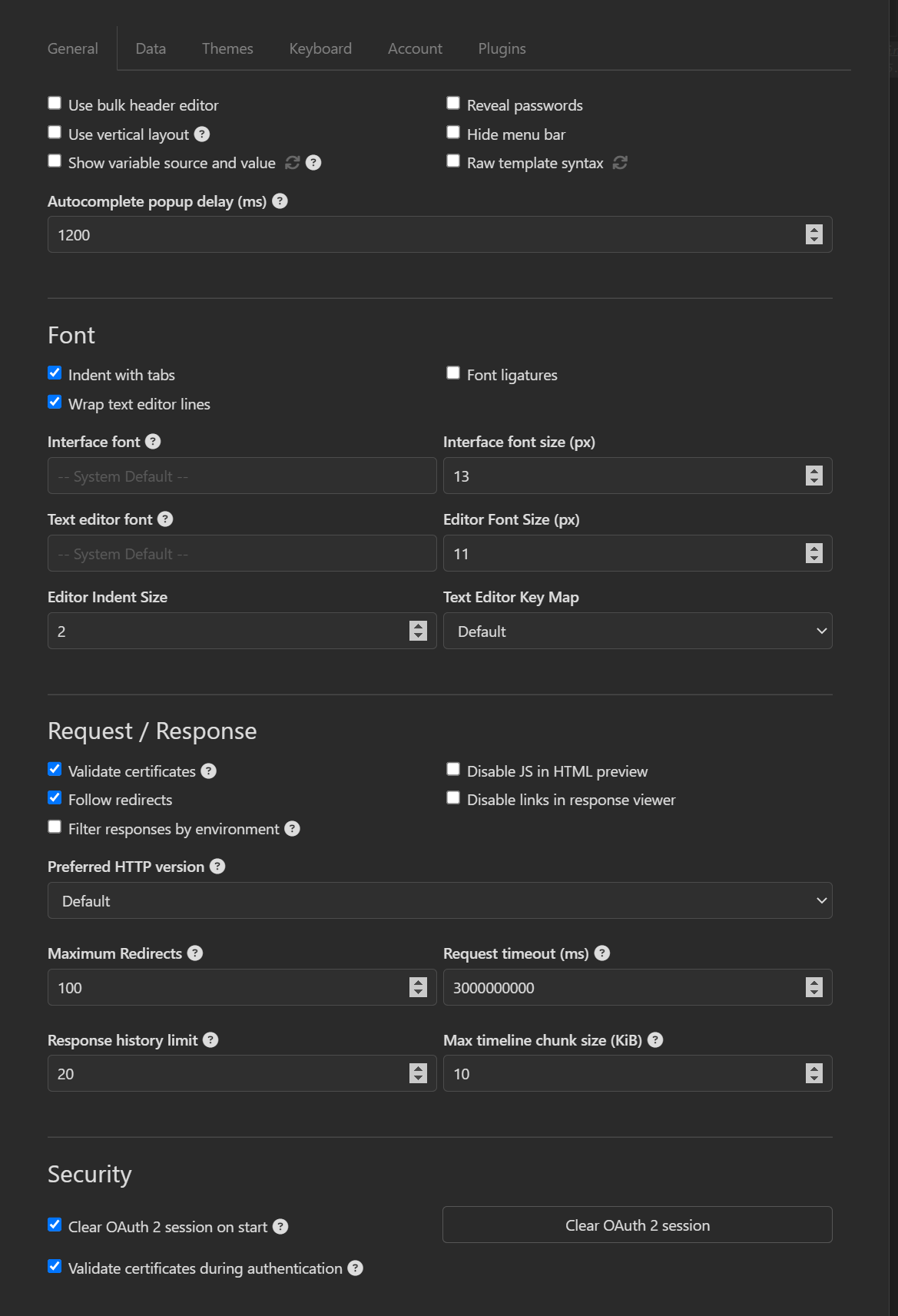The width and height of the screenshot is (898, 1316).
Task: Click help icon beside Request timeout
Action: pos(602,953)
